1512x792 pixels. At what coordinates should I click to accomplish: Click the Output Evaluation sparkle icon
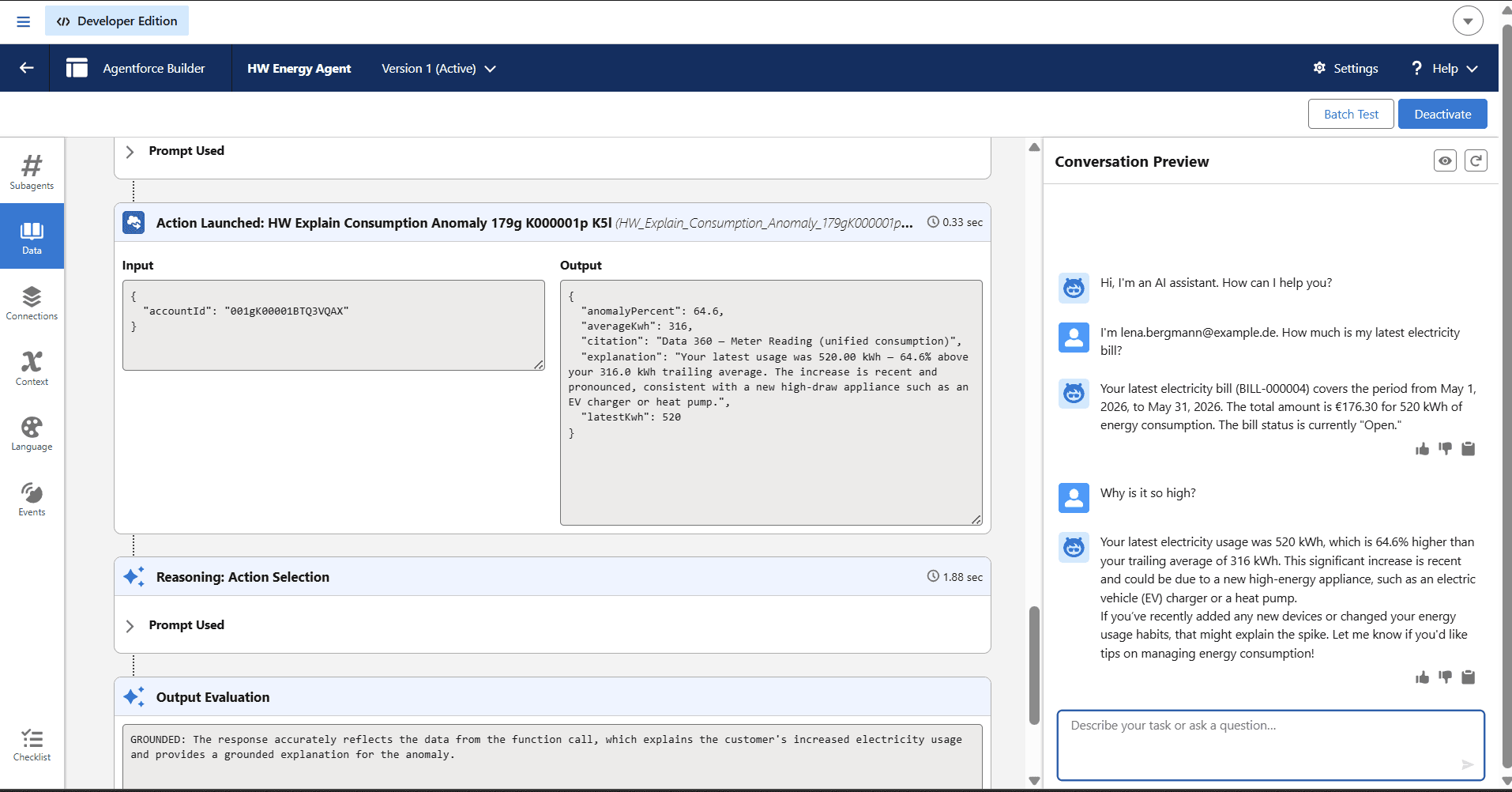click(134, 697)
